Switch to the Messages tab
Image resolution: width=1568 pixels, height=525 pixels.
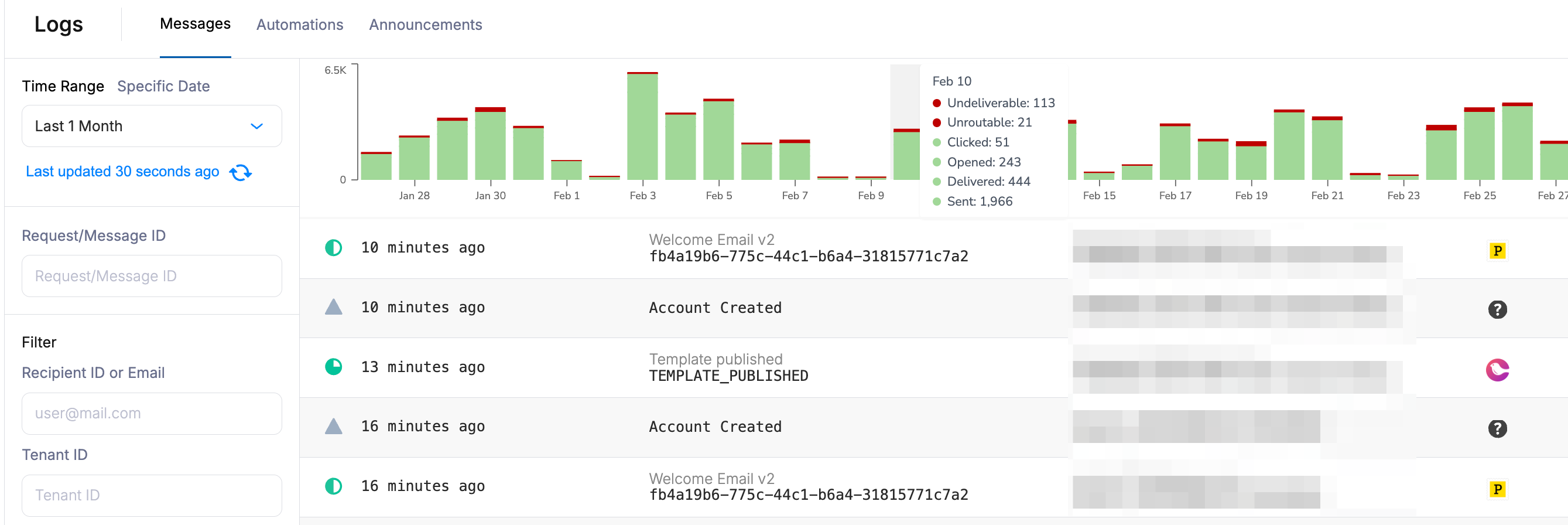(196, 24)
